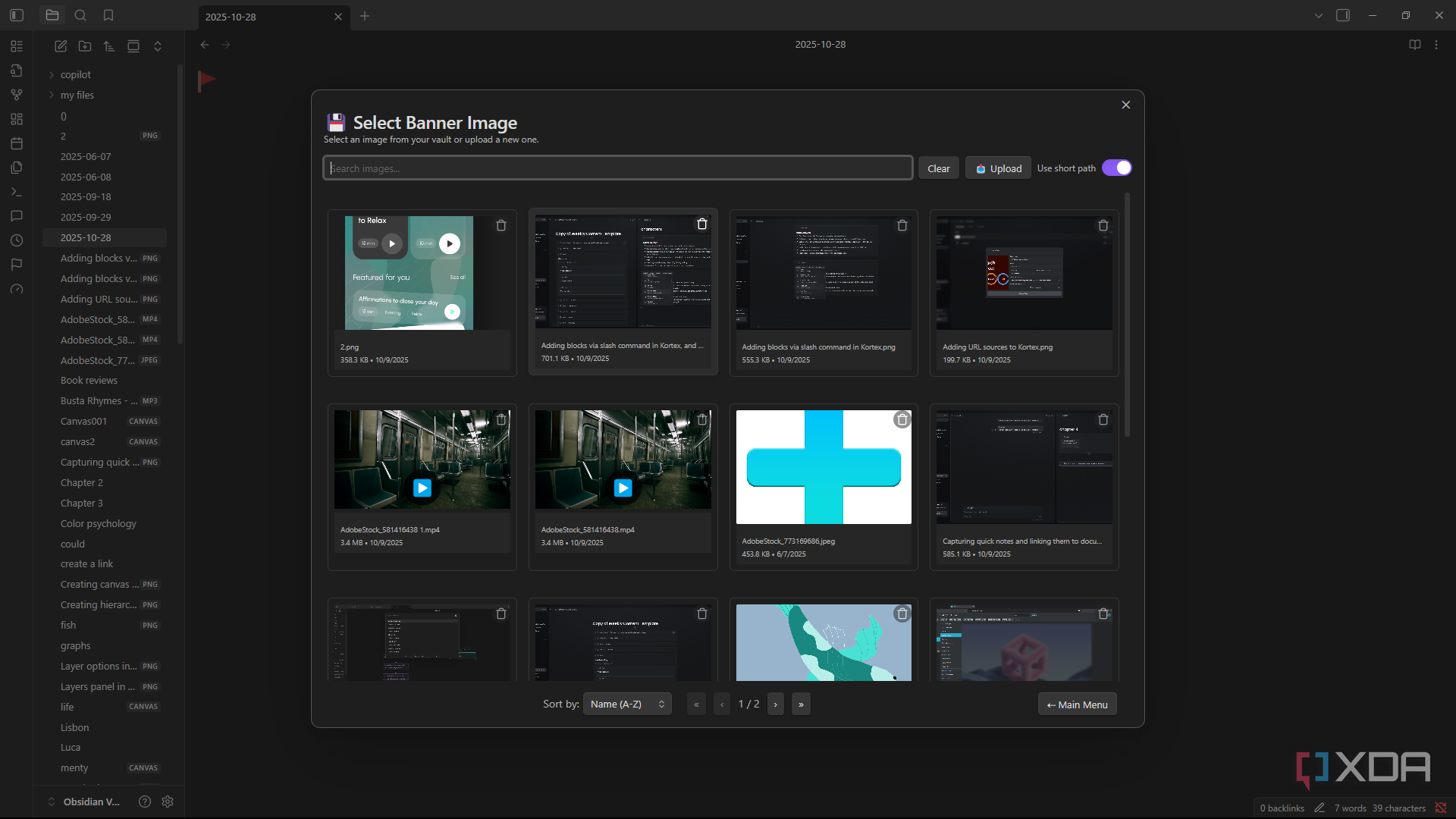Open vault help icon

pos(145,802)
